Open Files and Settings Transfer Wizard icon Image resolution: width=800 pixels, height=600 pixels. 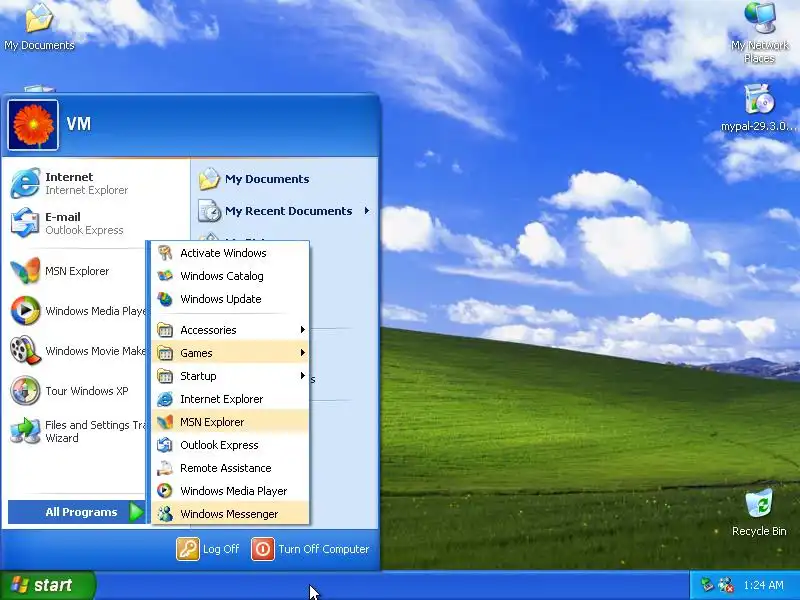tap(25, 431)
